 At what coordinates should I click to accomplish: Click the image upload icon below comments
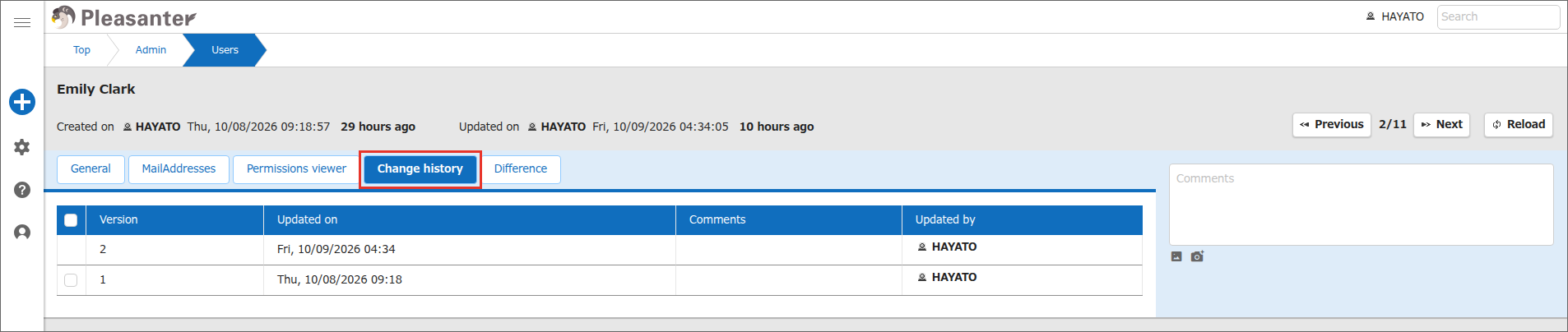tap(1176, 256)
